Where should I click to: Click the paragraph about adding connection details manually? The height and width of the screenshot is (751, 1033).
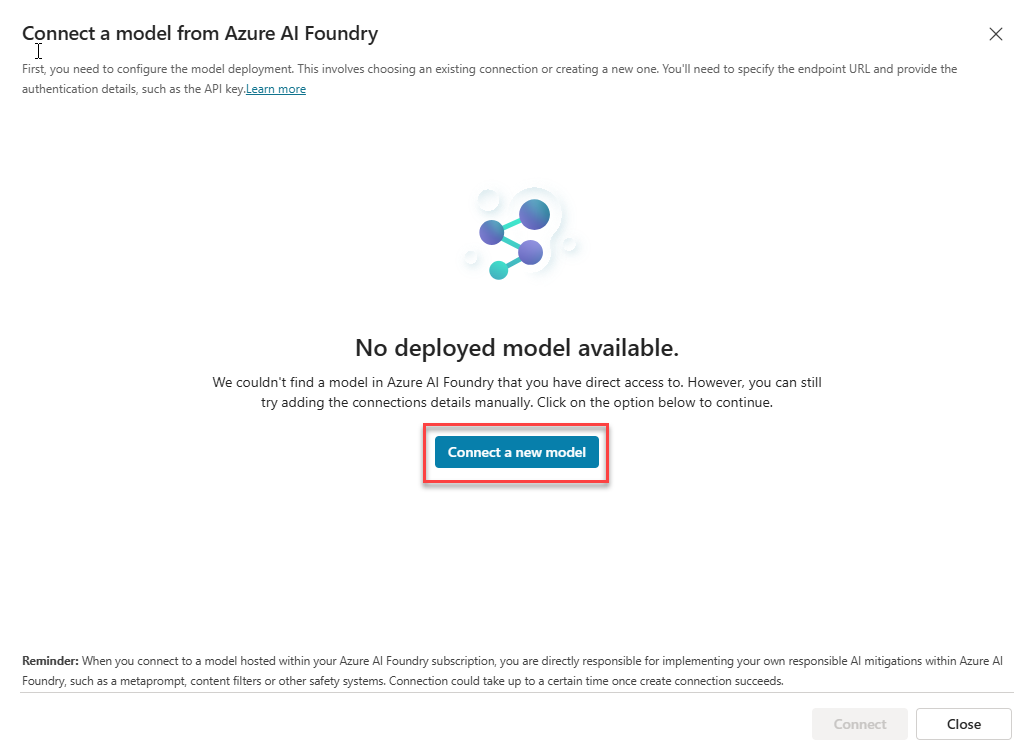[517, 392]
